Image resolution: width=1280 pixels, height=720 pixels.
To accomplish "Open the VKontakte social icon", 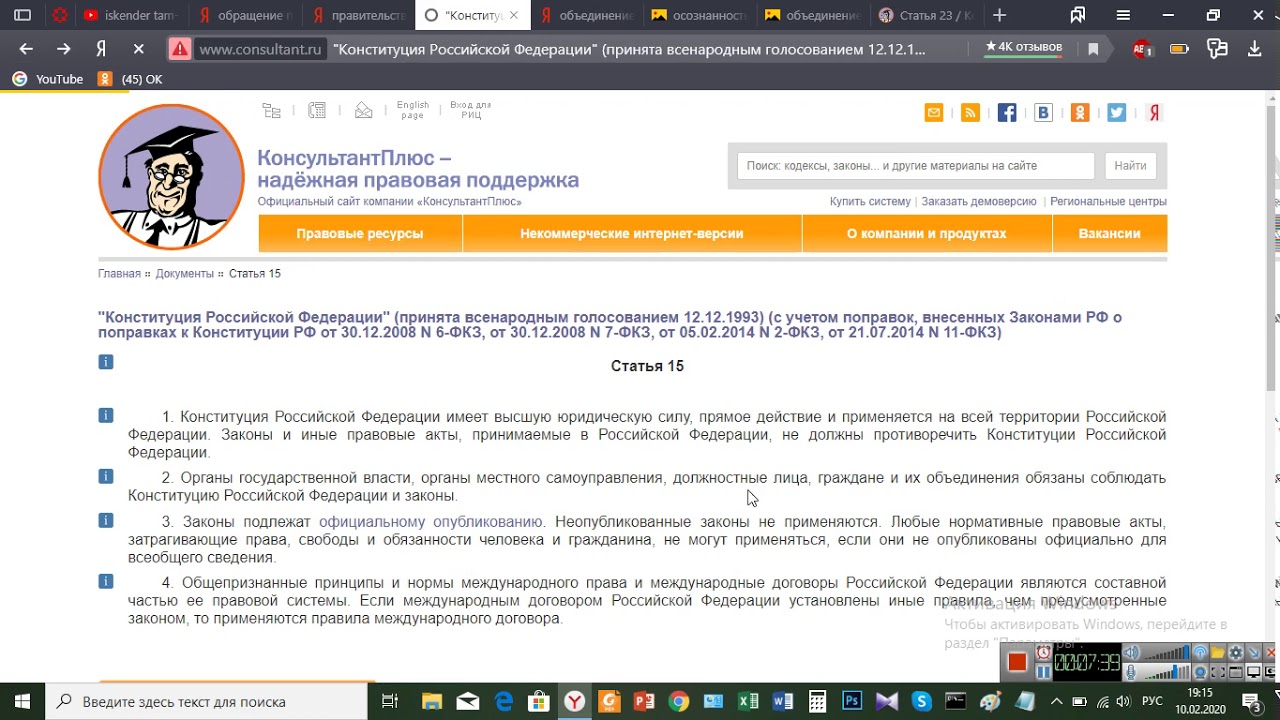I will tap(1043, 113).
